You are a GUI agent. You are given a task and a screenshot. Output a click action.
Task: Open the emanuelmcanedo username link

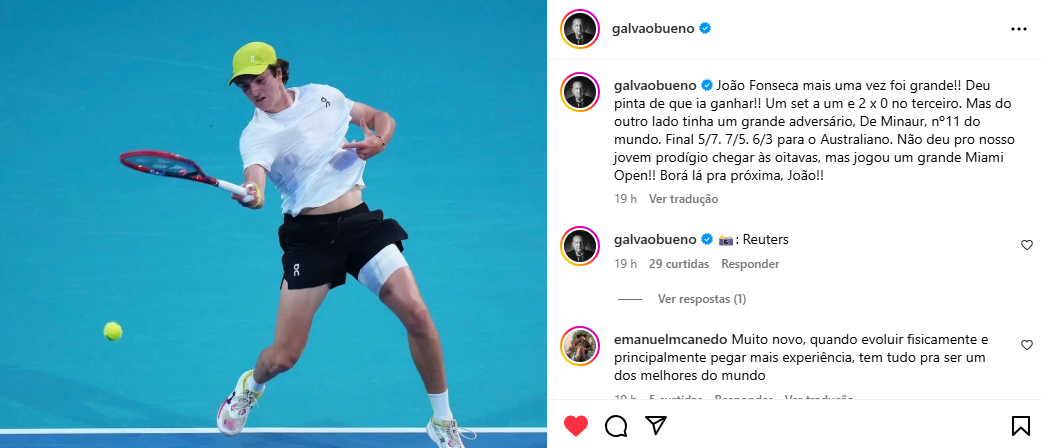click(x=671, y=340)
